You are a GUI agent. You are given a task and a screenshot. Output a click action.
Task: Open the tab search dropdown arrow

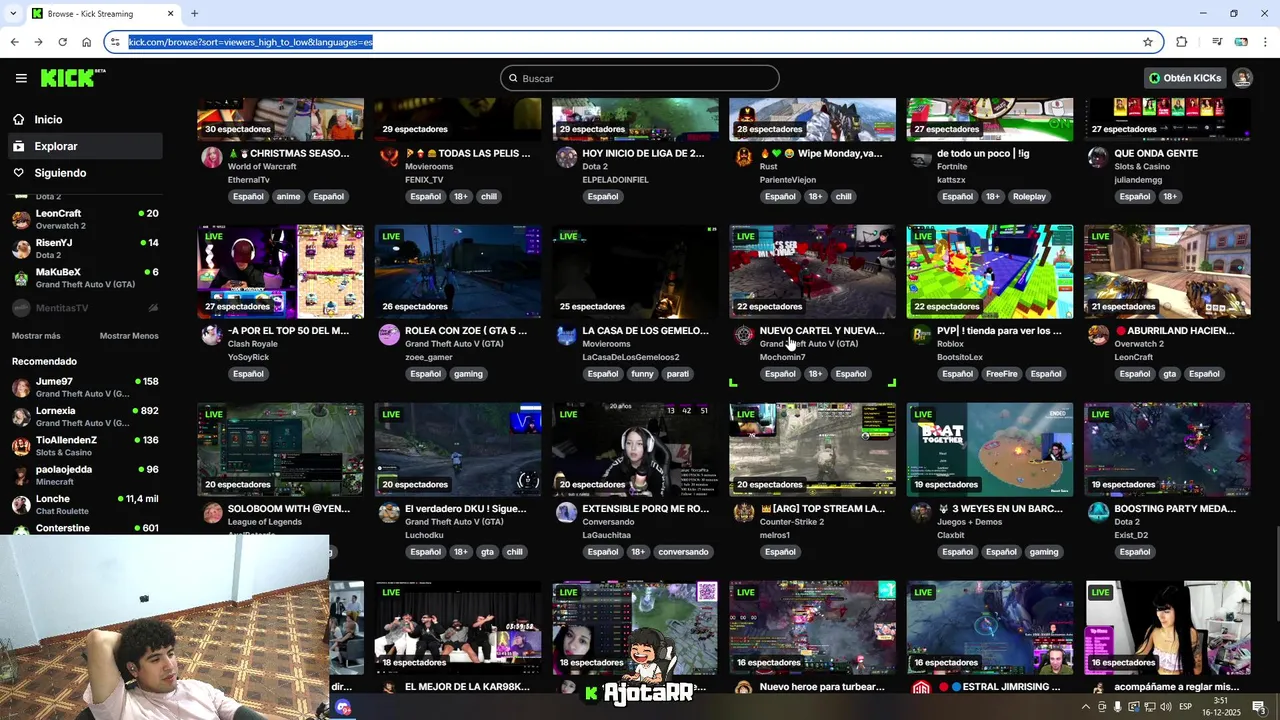coord(12,14)
